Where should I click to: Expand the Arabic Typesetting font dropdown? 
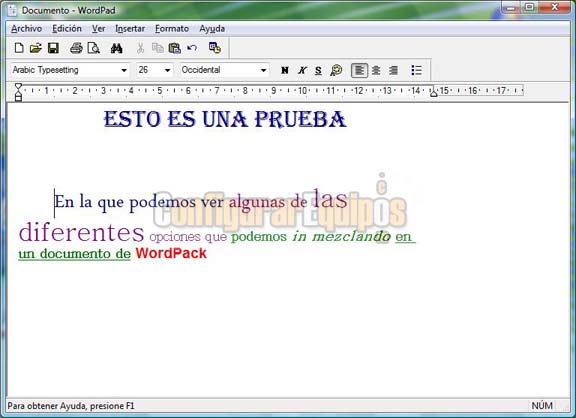point(124,70)
